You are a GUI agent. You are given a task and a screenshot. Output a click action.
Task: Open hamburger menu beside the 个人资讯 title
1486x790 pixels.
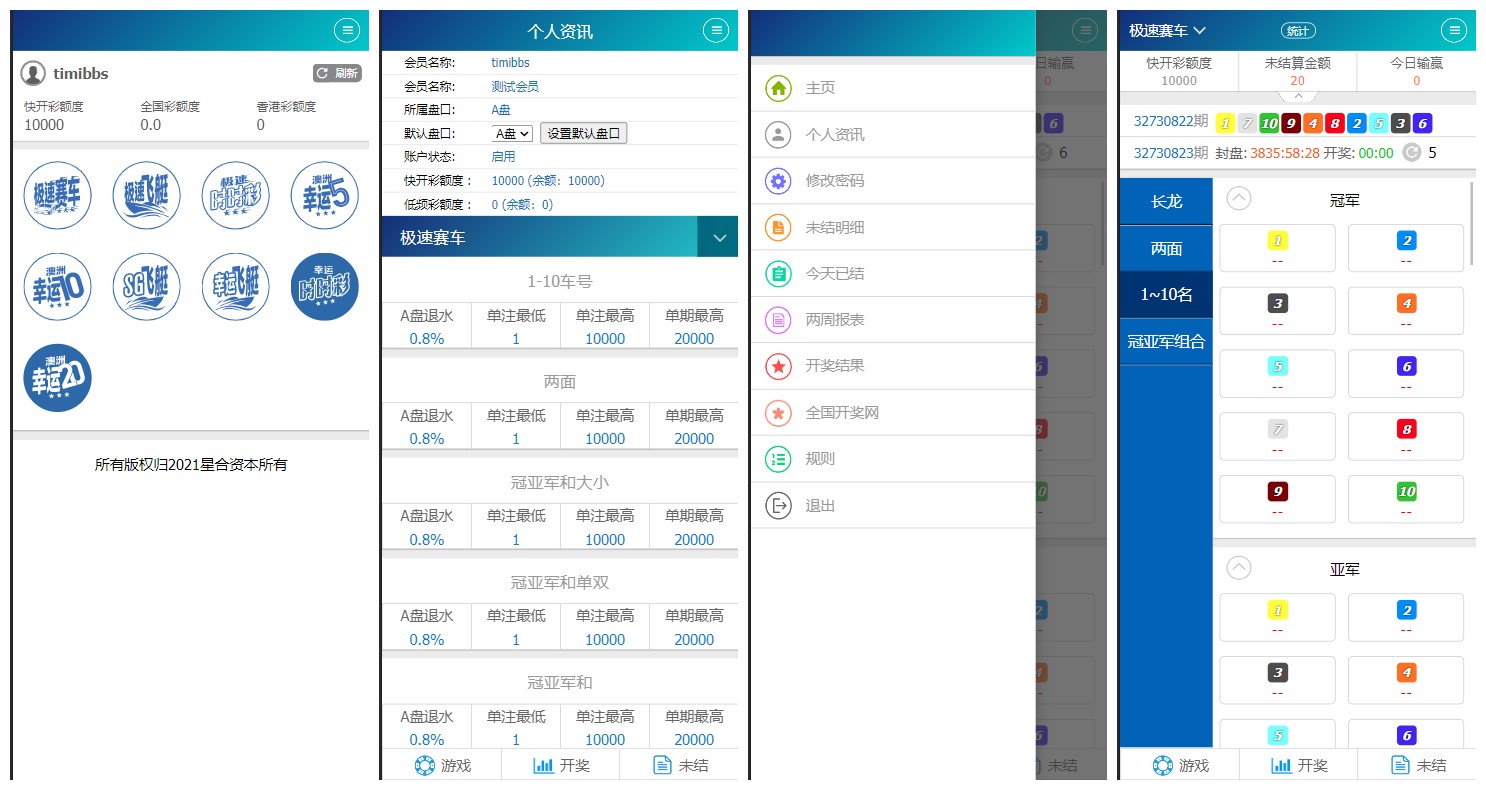(716, 30)
